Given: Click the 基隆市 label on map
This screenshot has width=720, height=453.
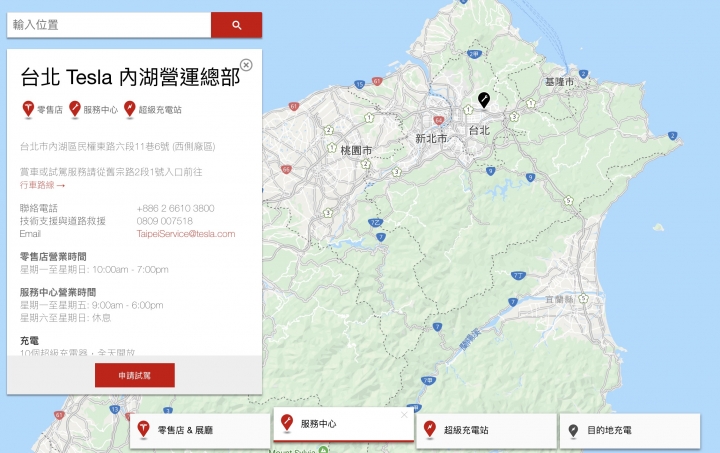Looking at the screenshot, I should (559, 82).
